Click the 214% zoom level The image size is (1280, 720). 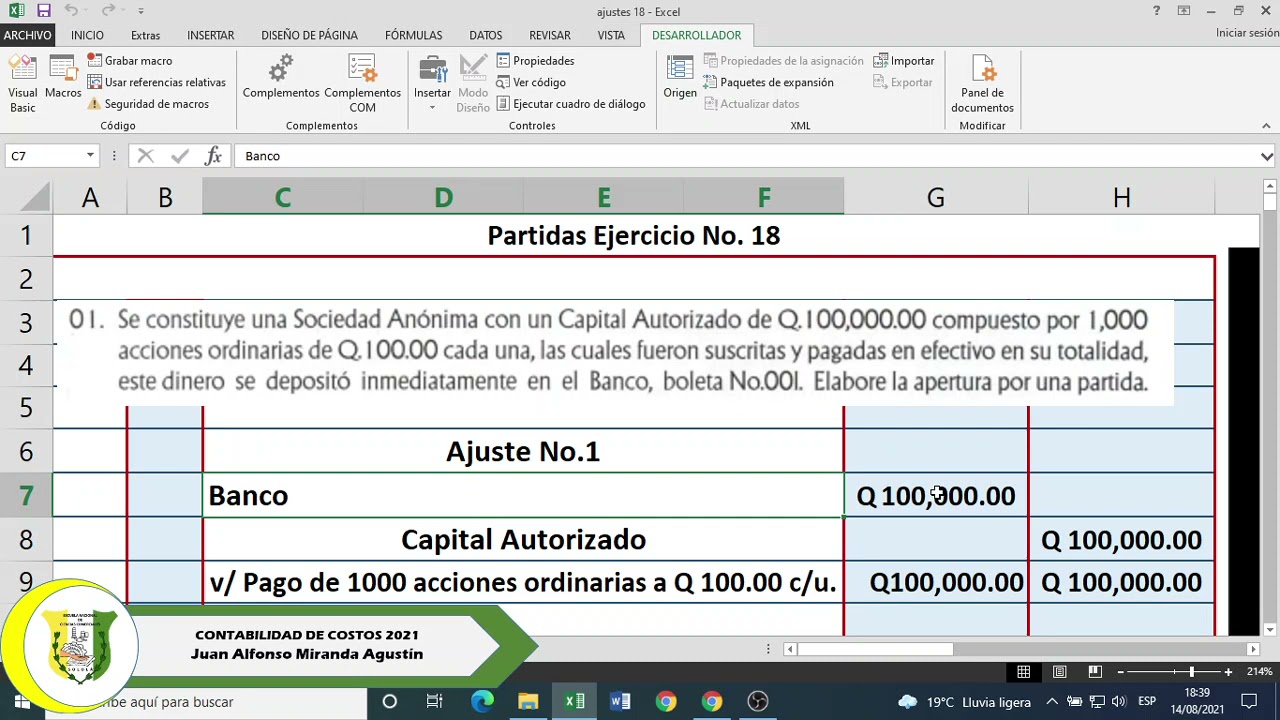click(x=1259, y=672)
